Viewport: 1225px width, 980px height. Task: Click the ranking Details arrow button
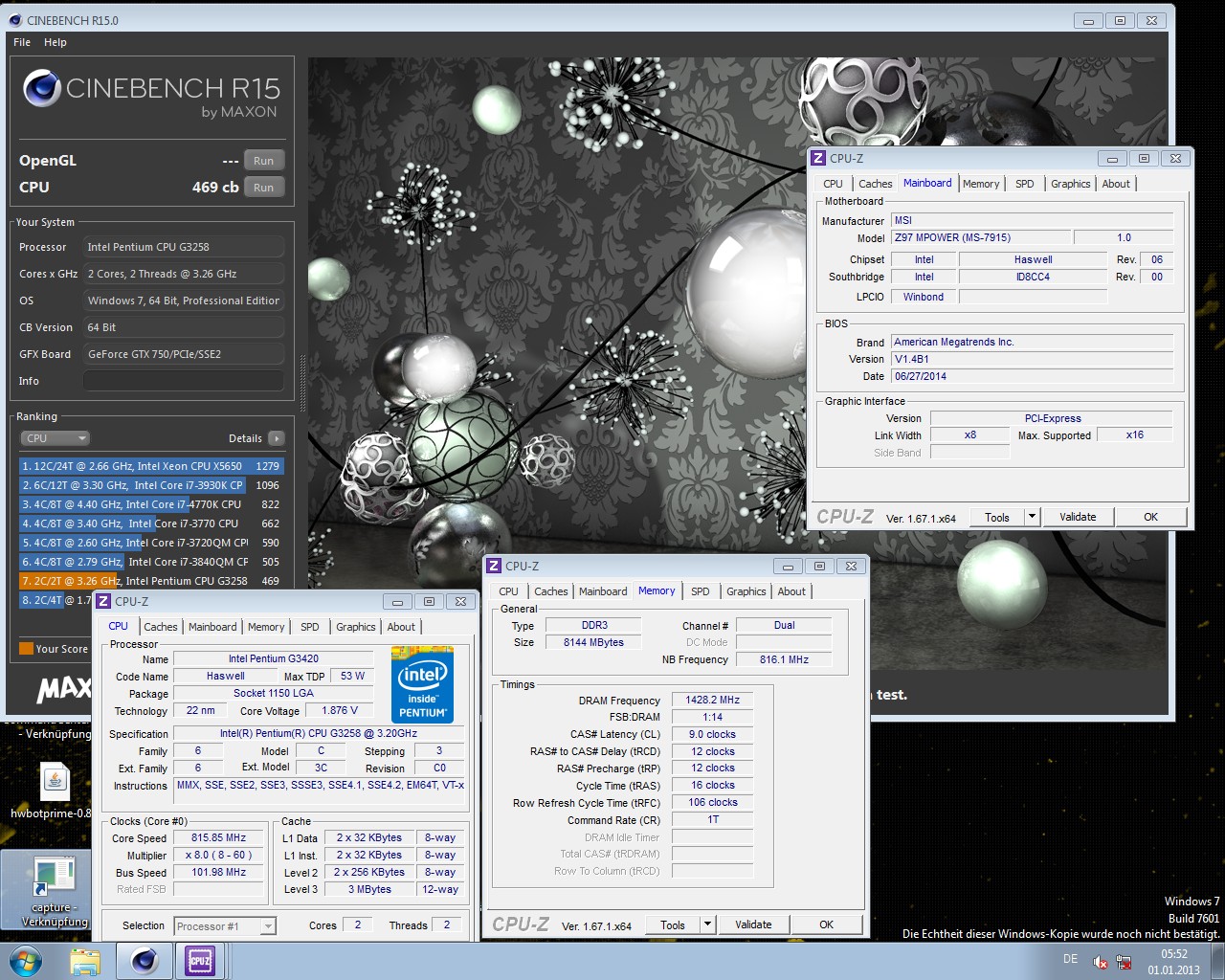coord(277,438)
